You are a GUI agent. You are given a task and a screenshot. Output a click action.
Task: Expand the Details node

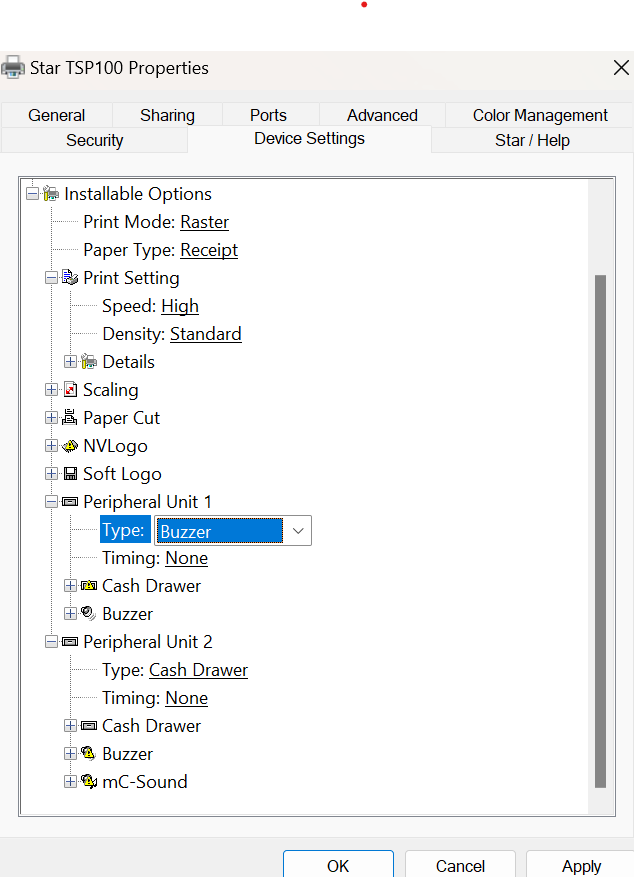pyautogui.click(x=70, y=362)
